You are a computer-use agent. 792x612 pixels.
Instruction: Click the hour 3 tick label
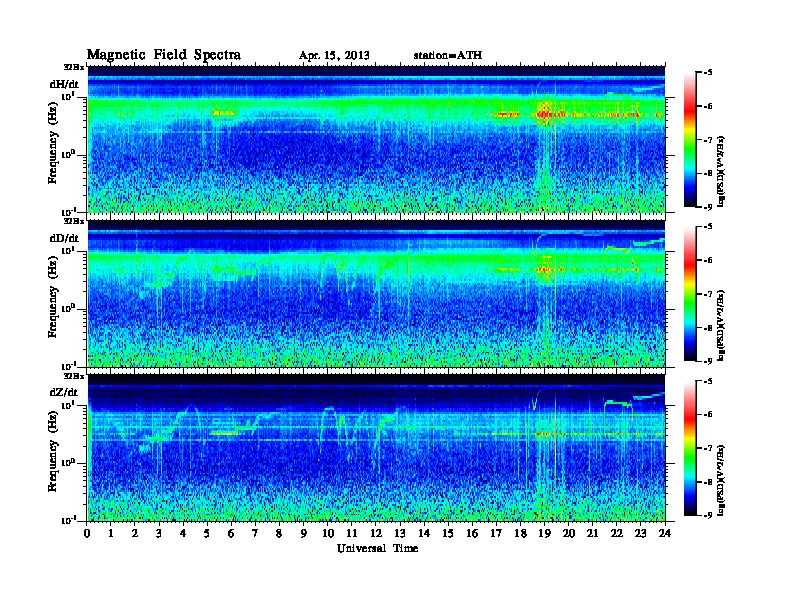[x=159, y=533]
